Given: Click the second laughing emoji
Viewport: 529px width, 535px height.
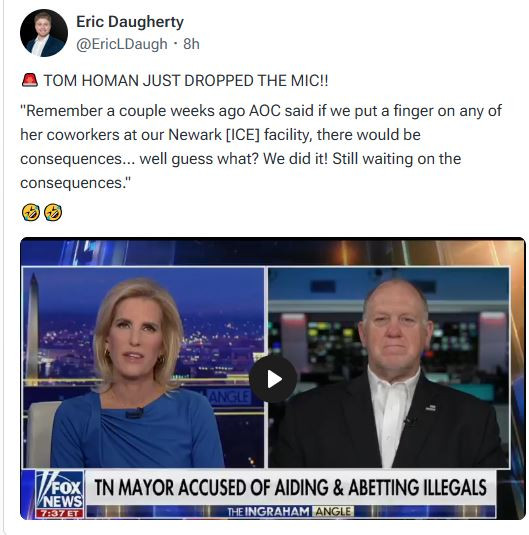Looking at the screenshot, I should (53, 212).
